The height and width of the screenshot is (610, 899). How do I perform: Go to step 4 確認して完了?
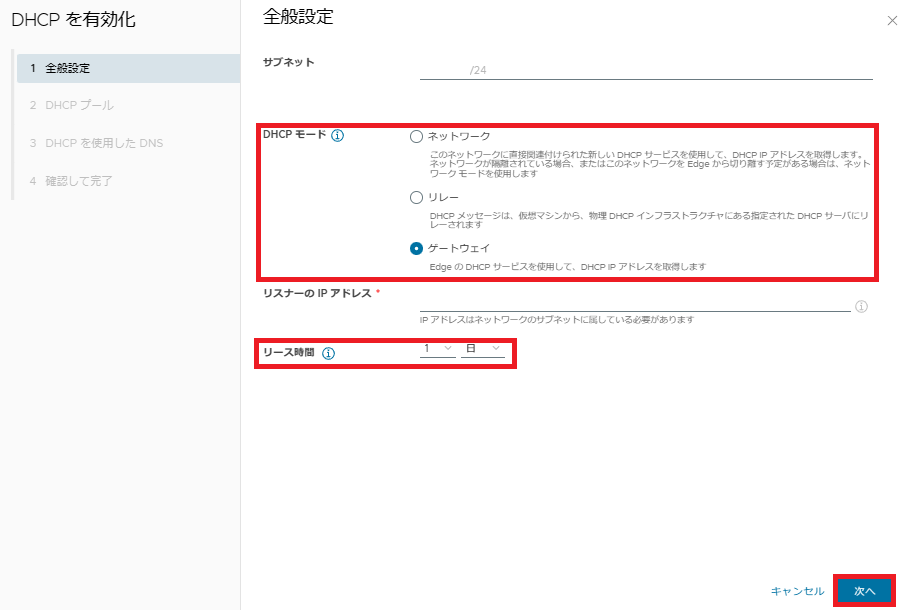71,181
